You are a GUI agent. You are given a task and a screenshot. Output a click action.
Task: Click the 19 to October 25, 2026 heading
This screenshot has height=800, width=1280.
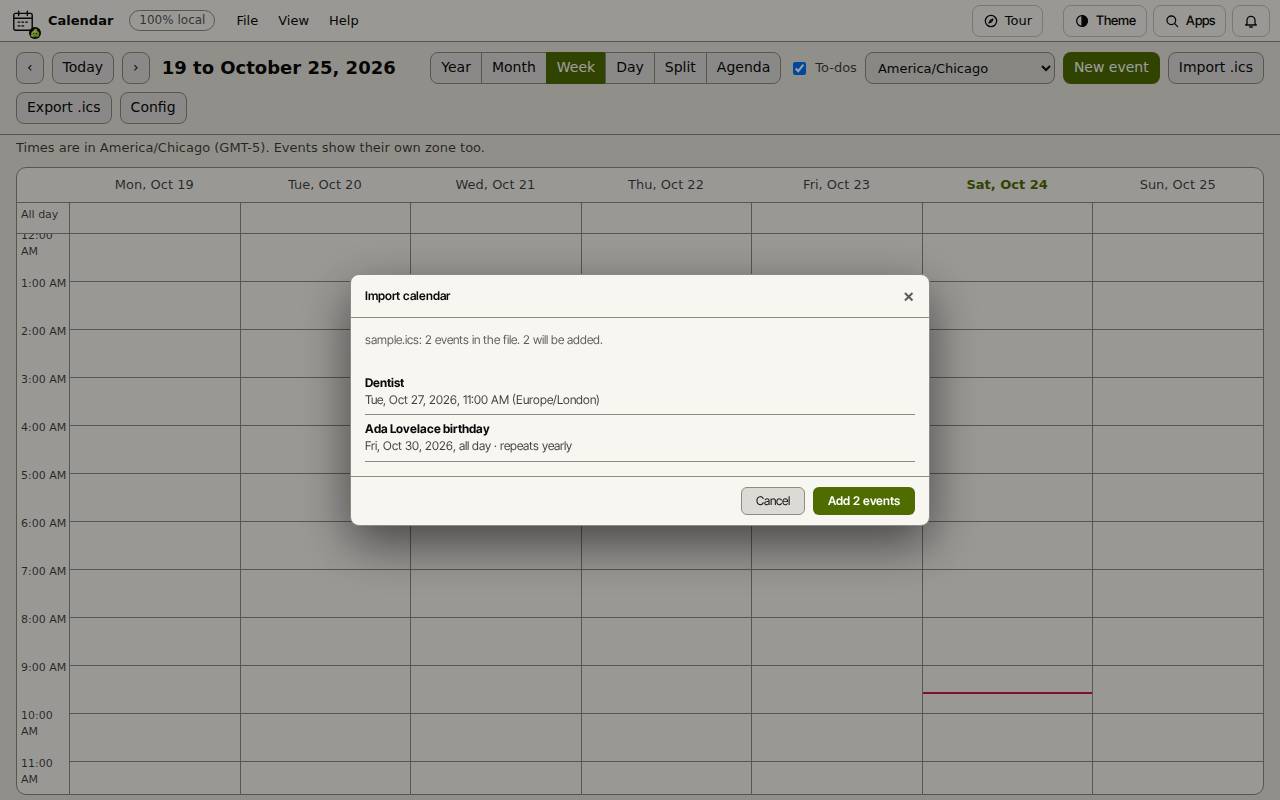(x=279, y=68)
